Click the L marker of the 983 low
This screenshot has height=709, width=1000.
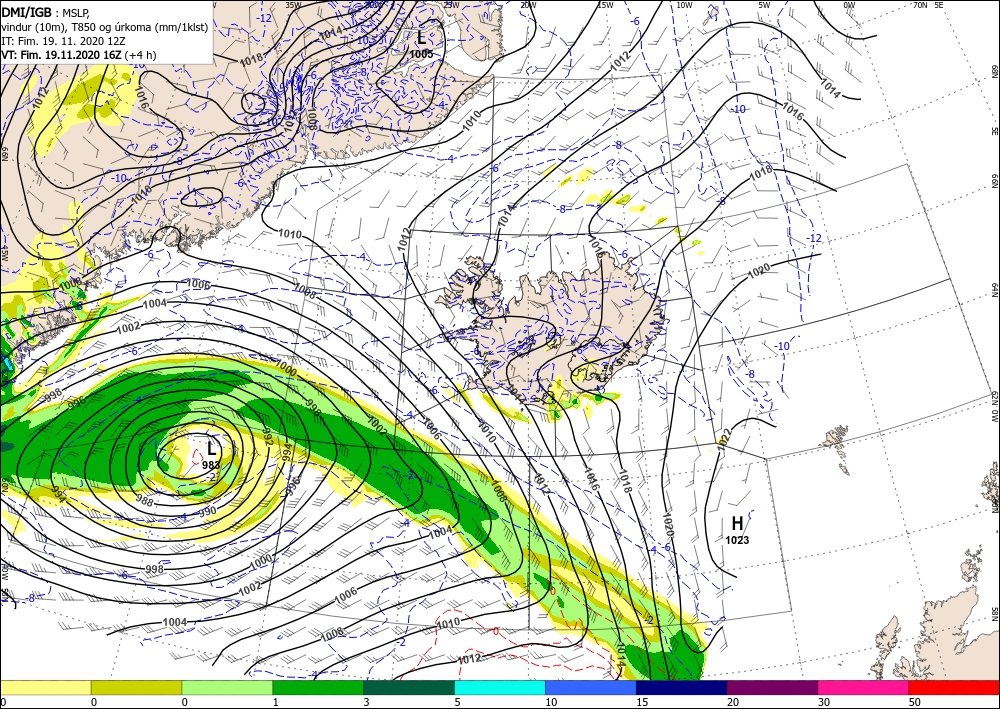pyautogui.click(x=211, y=448)
